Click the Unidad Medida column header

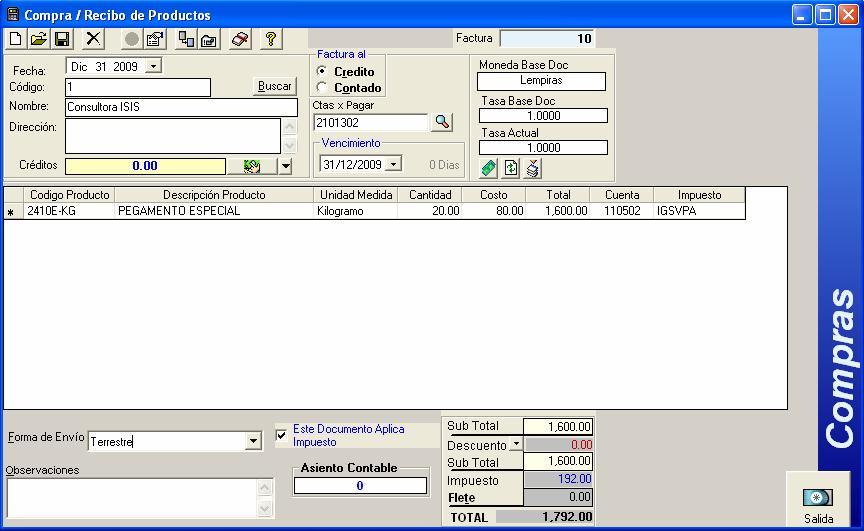356,194
